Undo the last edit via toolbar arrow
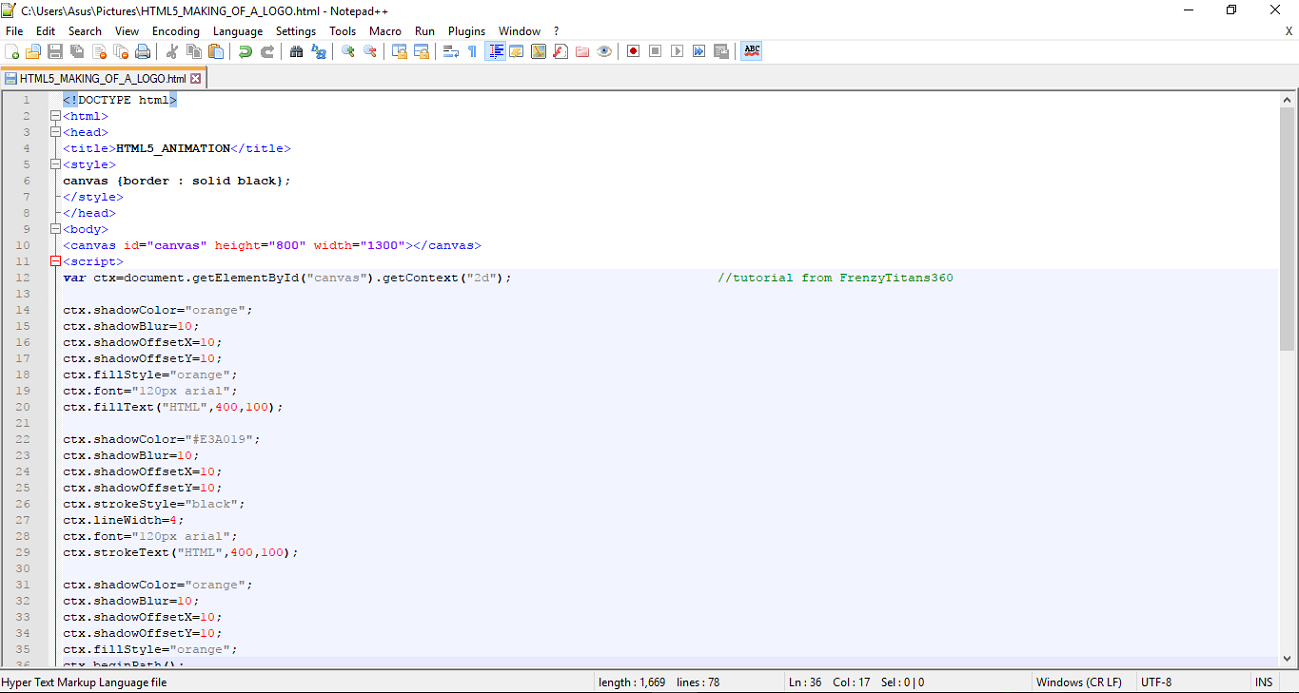 [246, 51]
